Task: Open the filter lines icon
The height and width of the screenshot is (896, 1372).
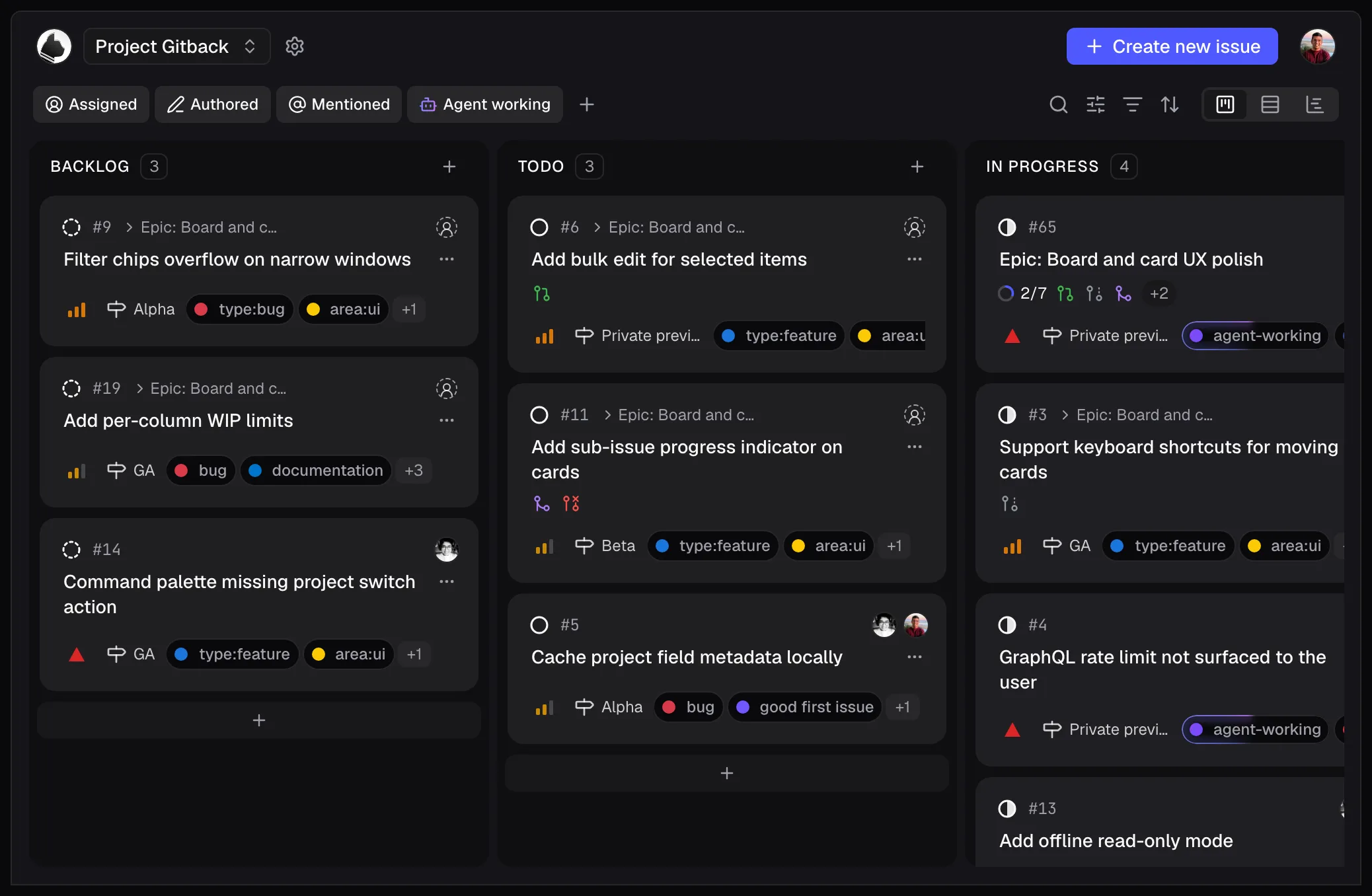Action: [x=1132, y=104]
